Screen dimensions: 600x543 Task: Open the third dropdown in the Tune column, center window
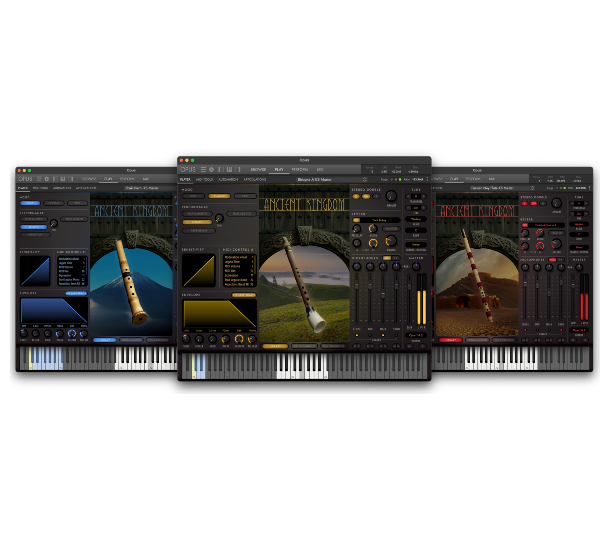point(416,244)
